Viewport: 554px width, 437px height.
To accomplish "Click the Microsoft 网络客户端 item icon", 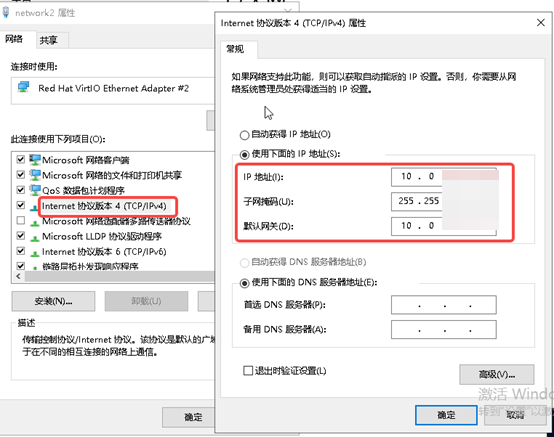I will [x=35, y=160].
